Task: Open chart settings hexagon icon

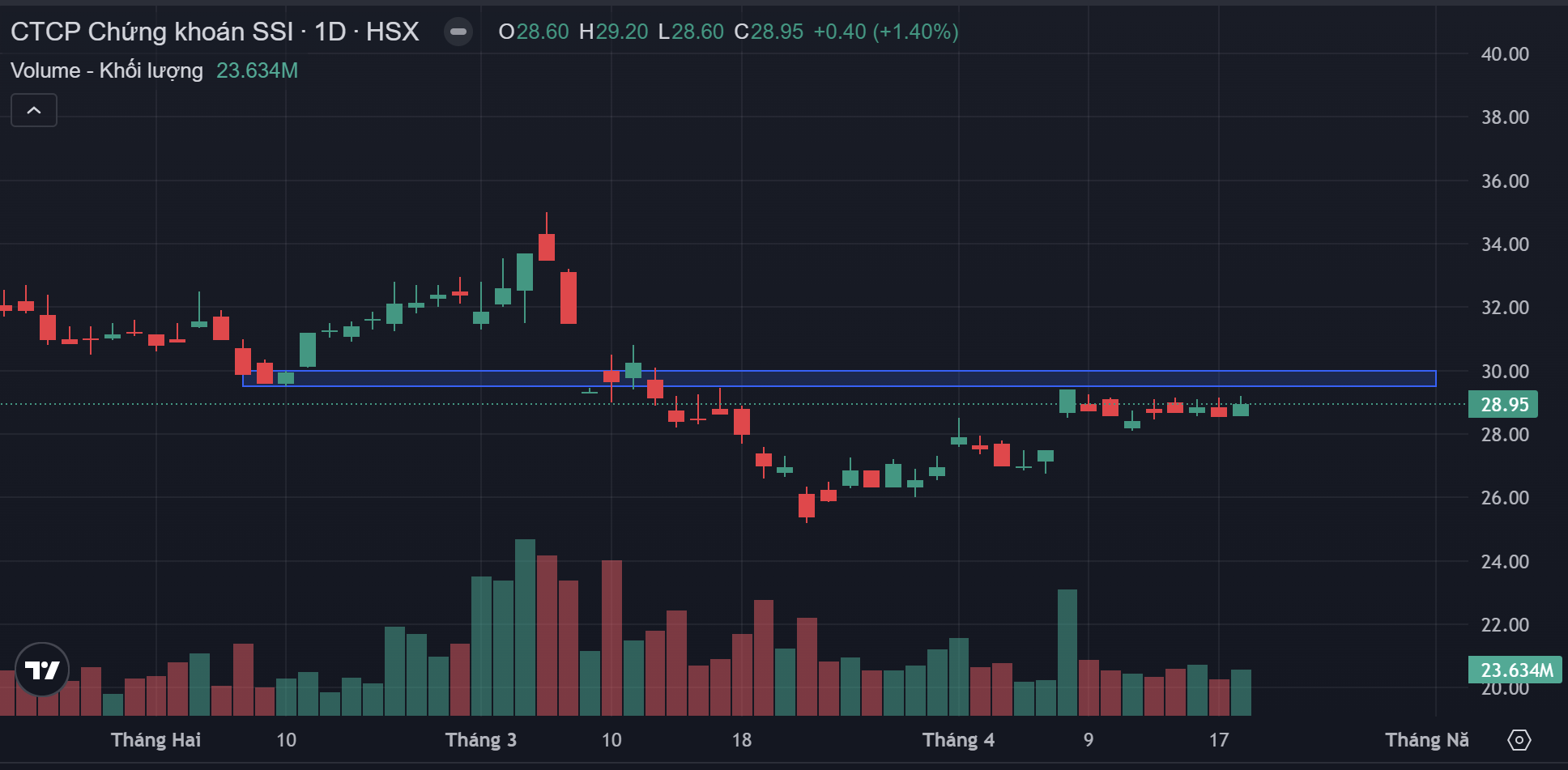Action: (1519, 740)
